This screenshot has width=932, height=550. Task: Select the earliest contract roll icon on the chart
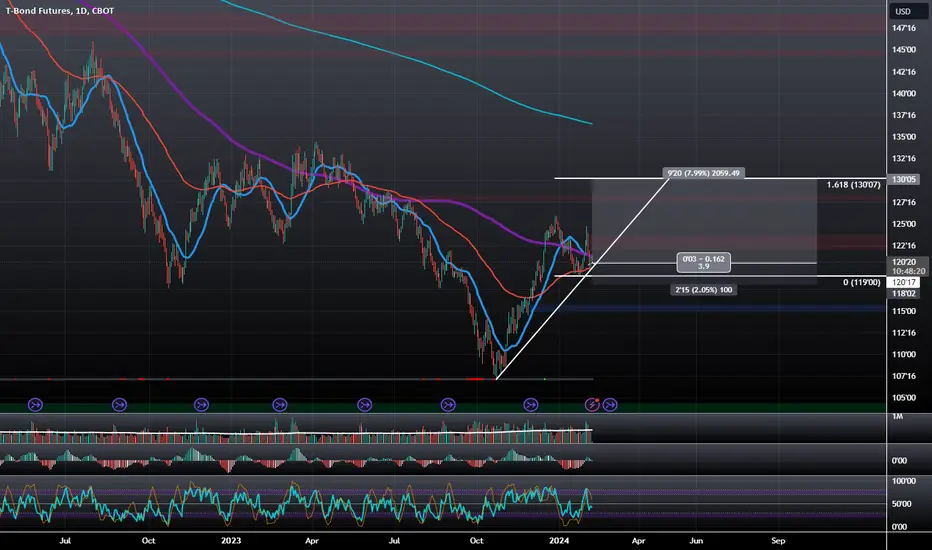(x=36, y=405)
